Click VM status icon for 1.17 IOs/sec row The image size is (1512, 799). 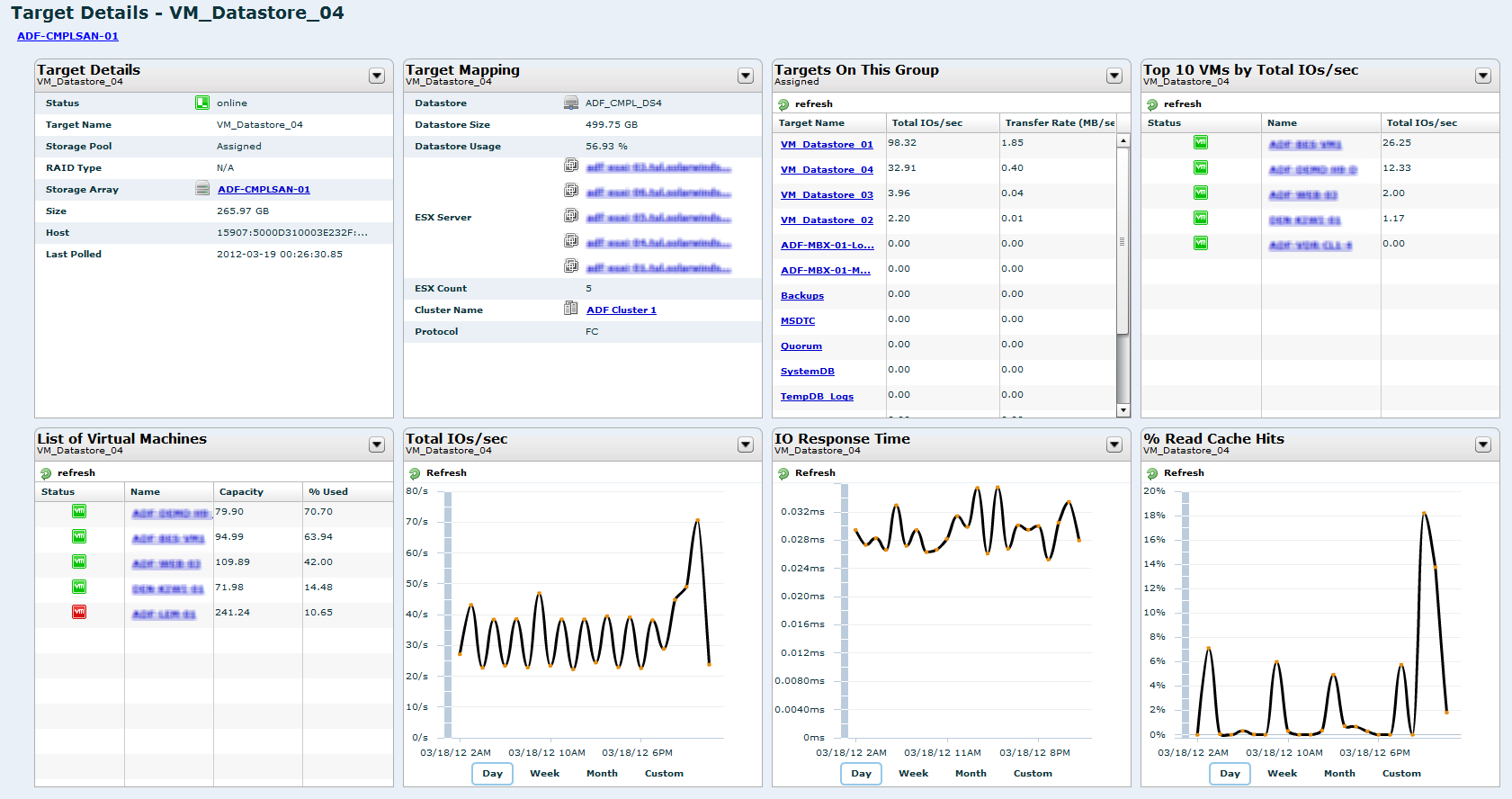[1201, 218]
